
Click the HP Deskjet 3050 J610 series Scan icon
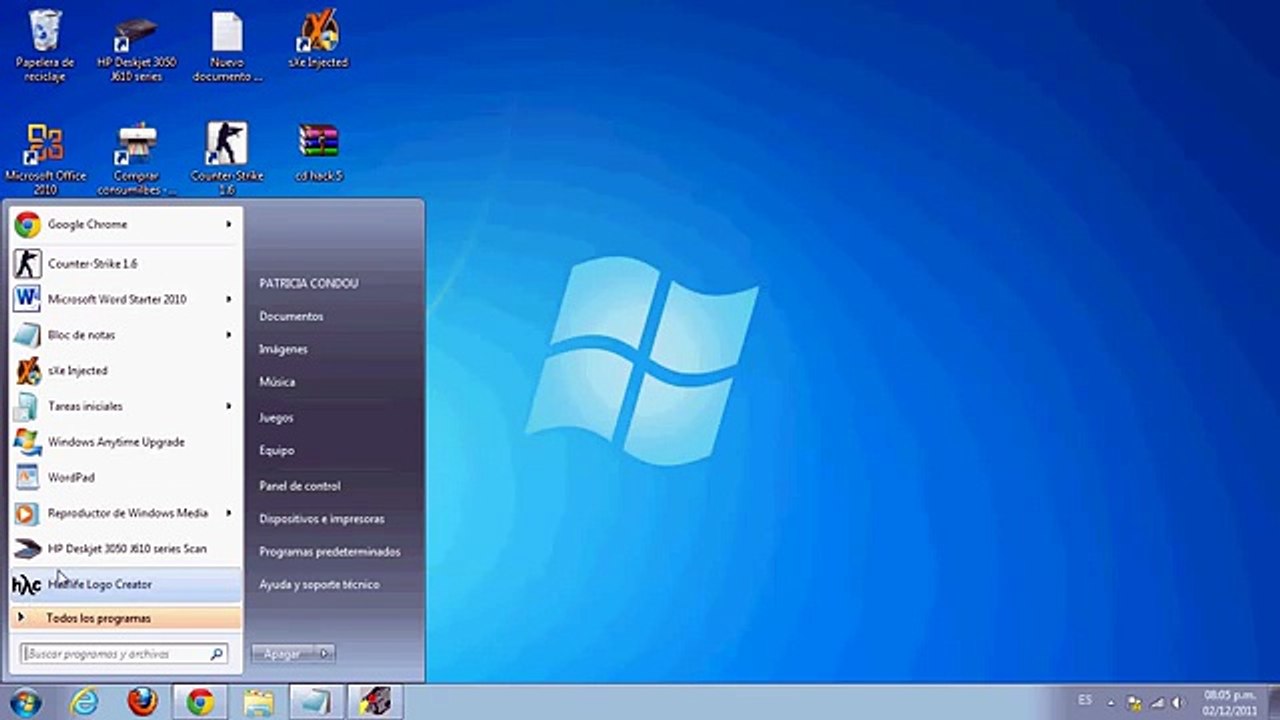coord(27,549)
